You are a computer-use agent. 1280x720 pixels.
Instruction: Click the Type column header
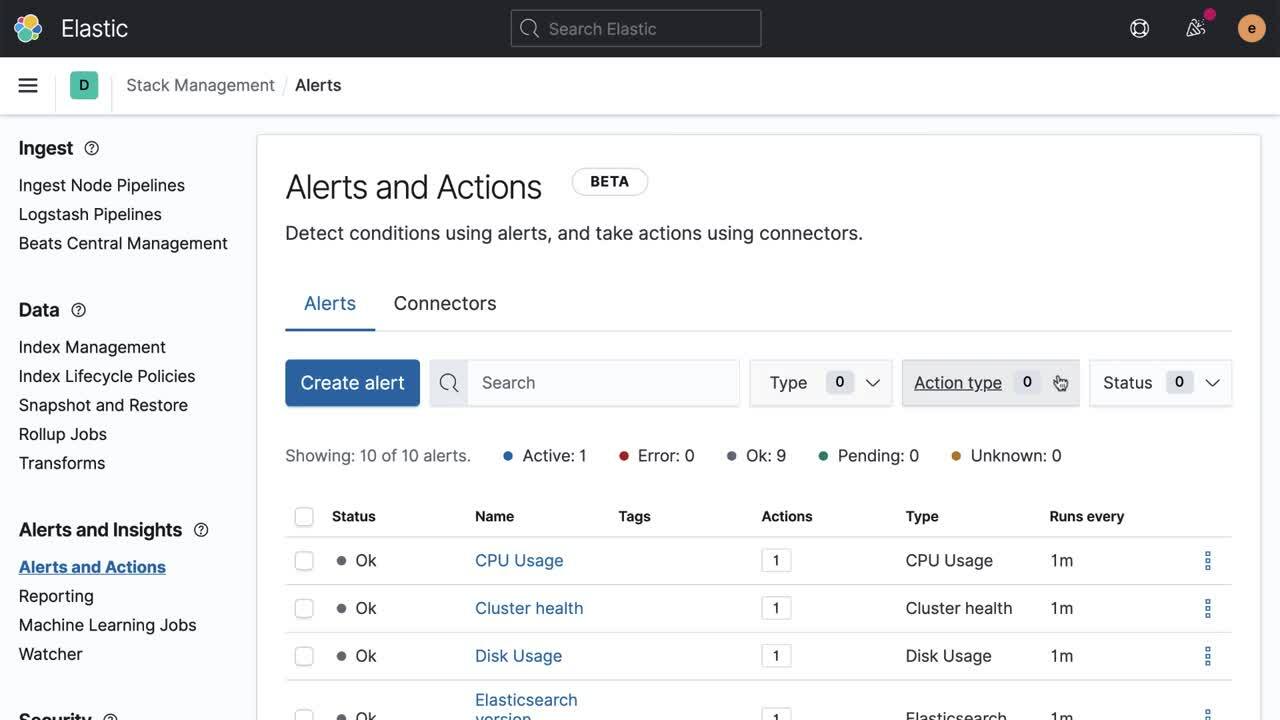pos(922,517)
